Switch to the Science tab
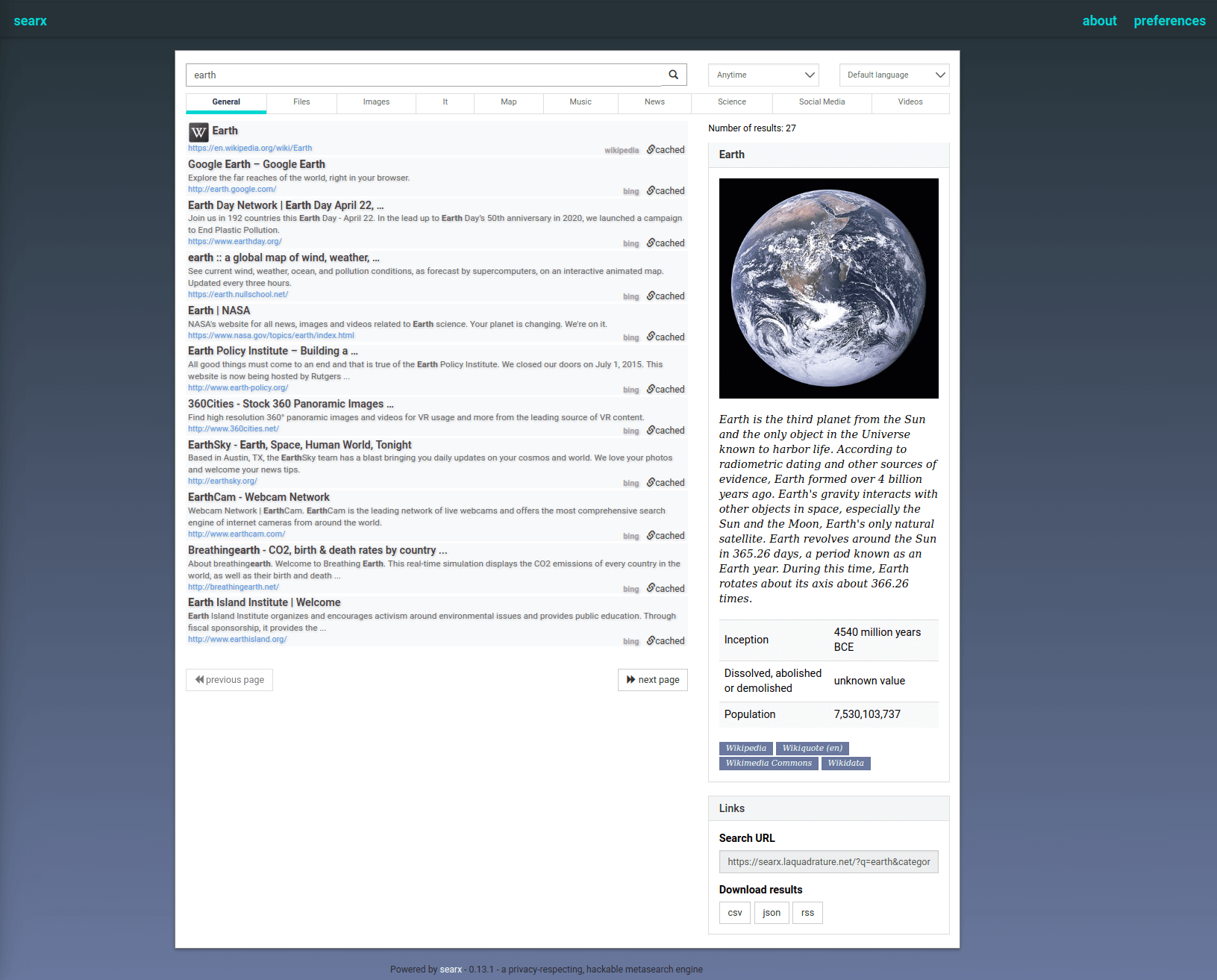1217x980 pixels. coord(732,102)
